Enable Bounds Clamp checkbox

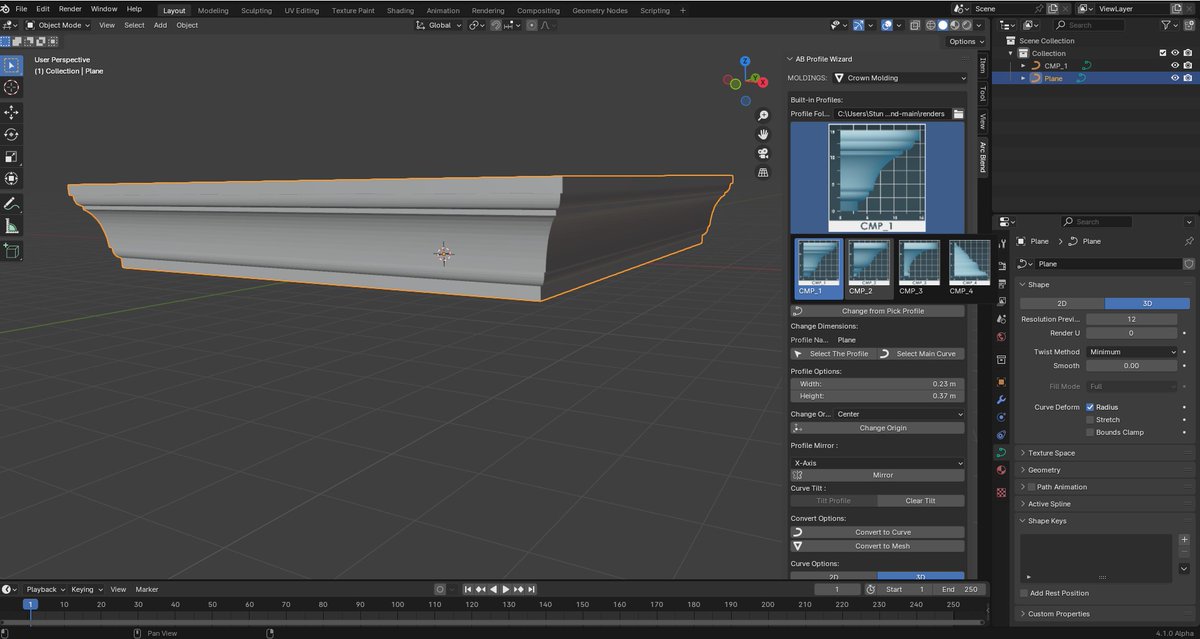[x=1090, y=432]
